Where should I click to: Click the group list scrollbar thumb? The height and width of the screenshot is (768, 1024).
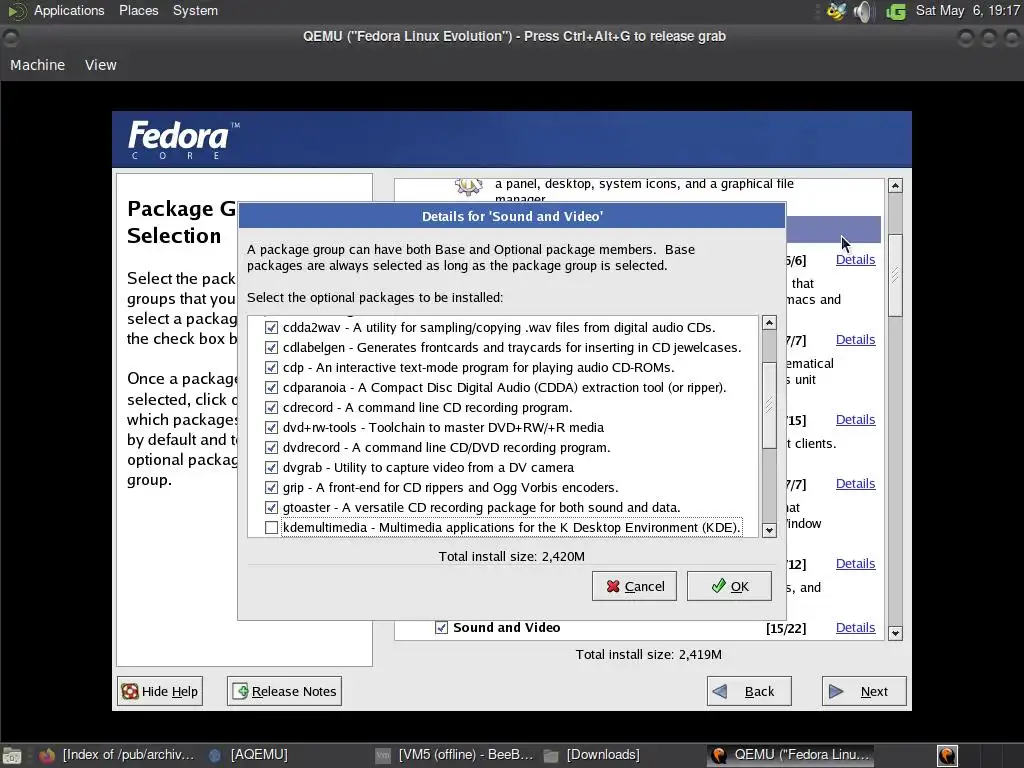click(895, 275)
